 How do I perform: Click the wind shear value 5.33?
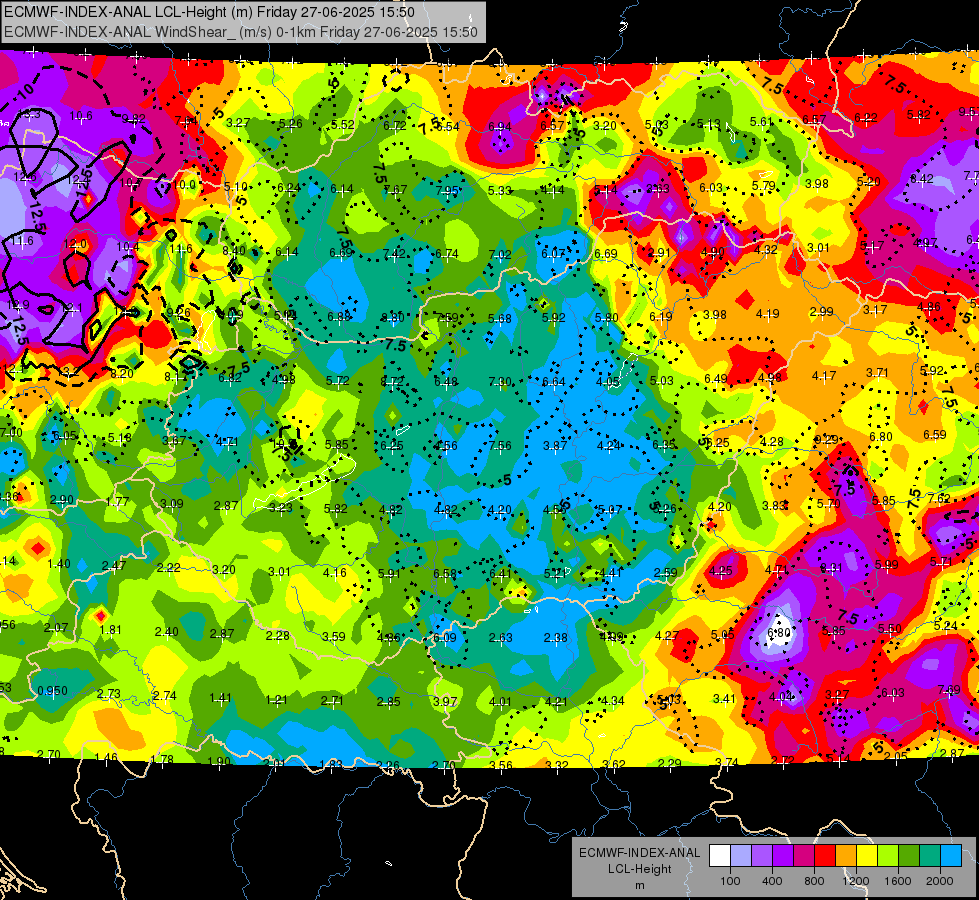pos(499,190)
